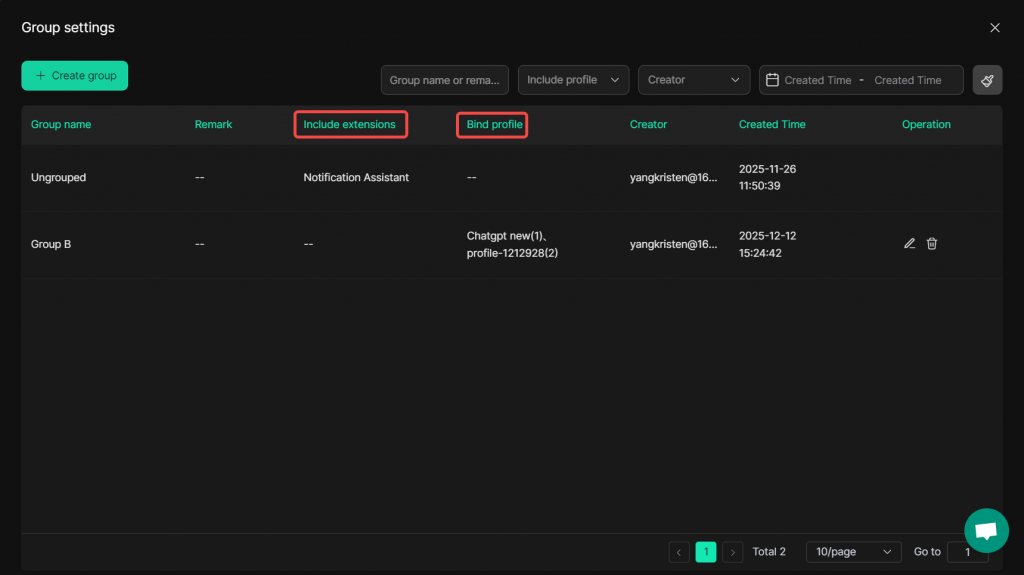
Task: Click the edit pencil icon for Group B
Action: click(x=909, y=243)
